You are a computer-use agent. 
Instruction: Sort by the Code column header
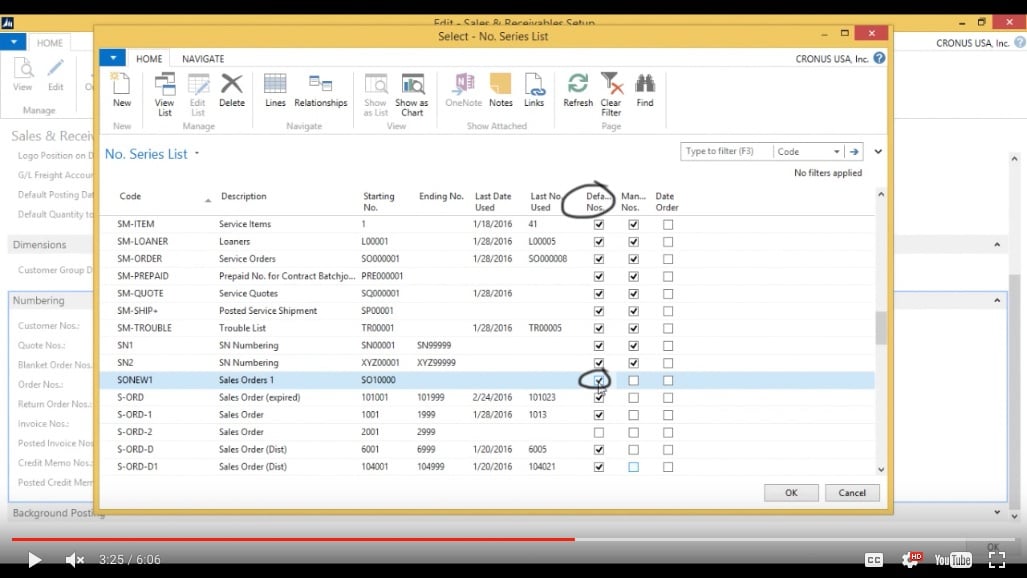click(130, 196)
